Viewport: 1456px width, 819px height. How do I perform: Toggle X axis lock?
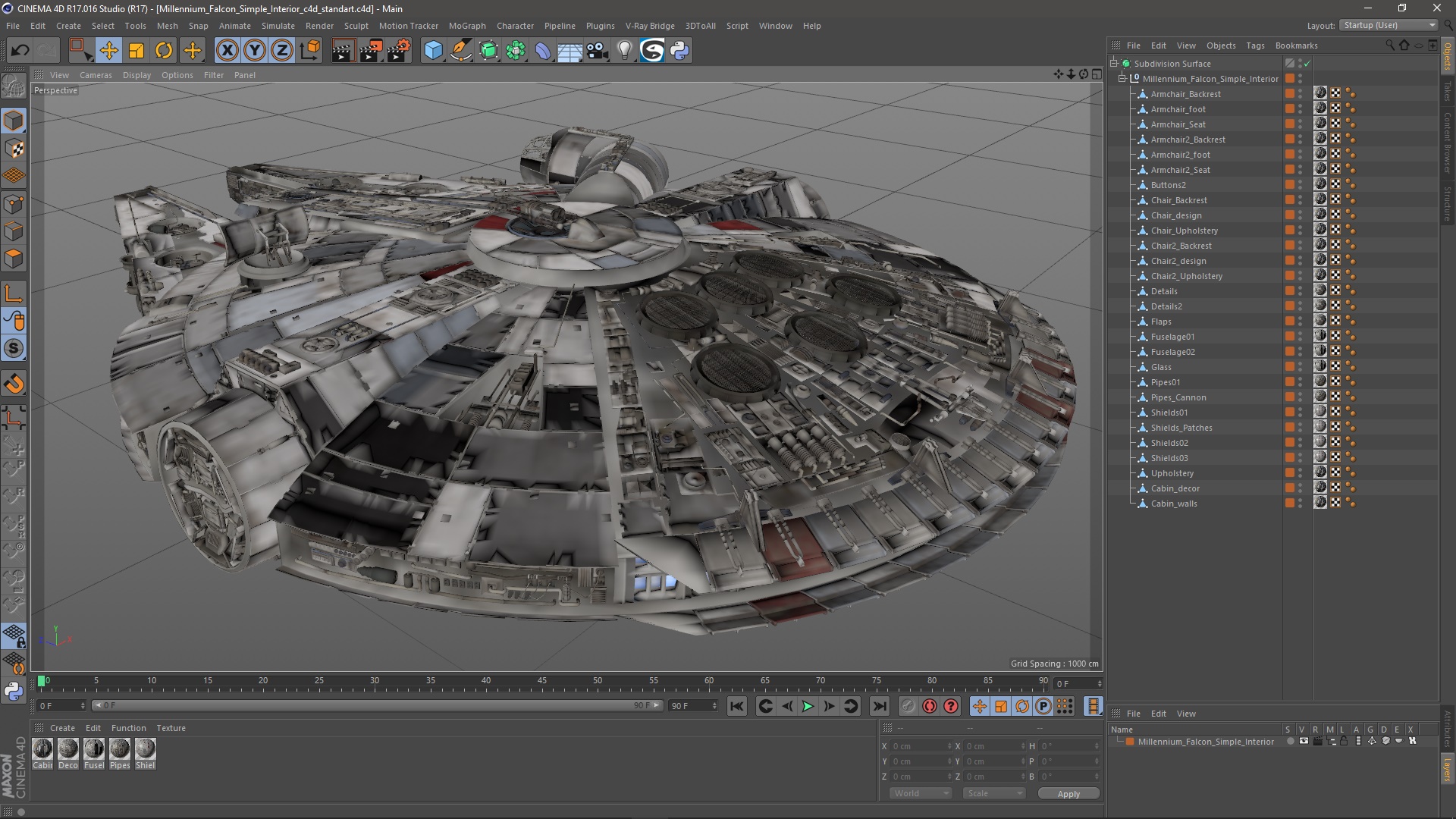pyautogui.click(x=227, y=51)
